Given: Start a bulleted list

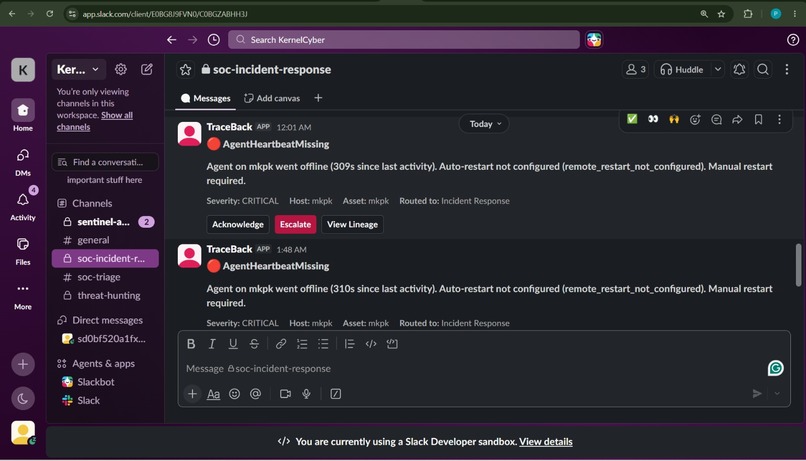Looking at the screenshot, I should [x=323, y=344].
